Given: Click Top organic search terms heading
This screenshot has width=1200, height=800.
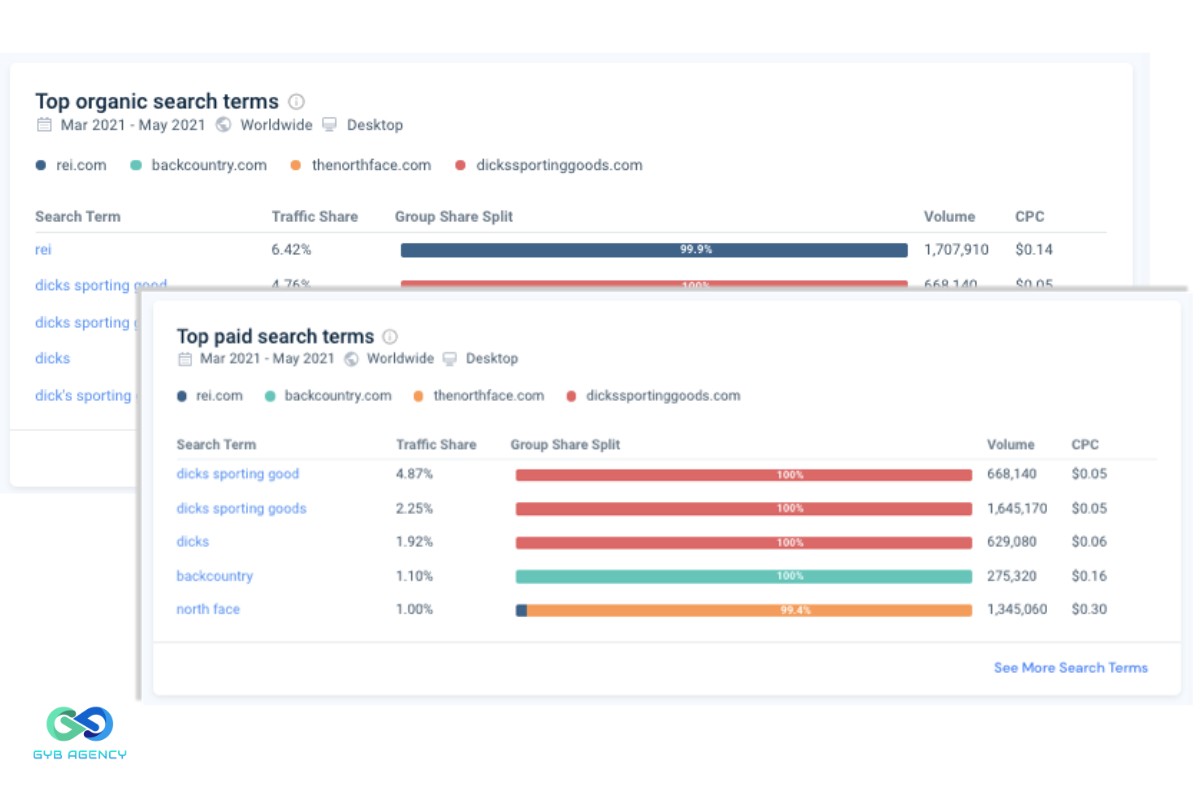Looking at the screenshot, I should 157,101.
